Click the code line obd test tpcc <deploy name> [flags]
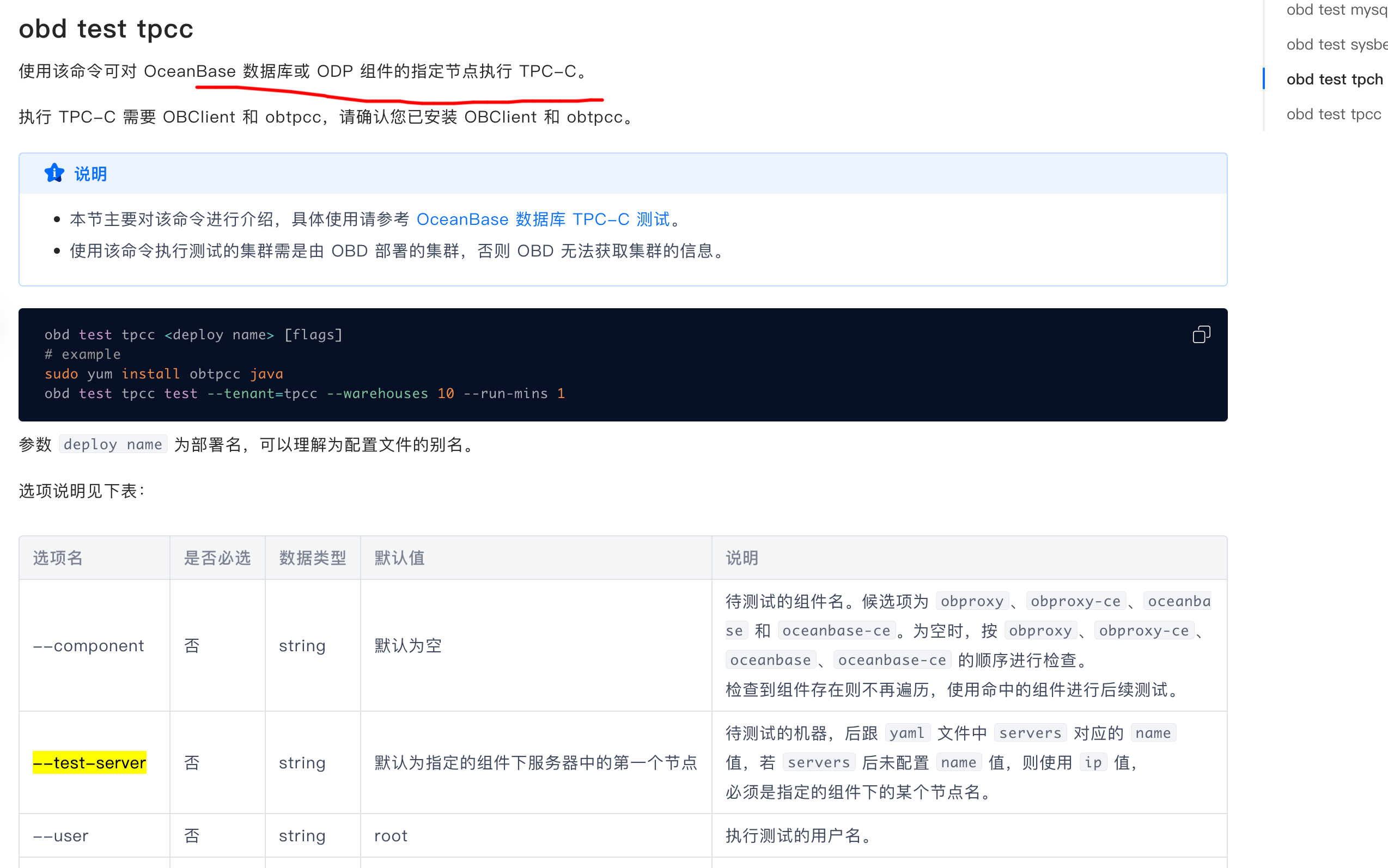Image resolution: width=1388 pixels, height=868 pixels. tap(193, 335)
